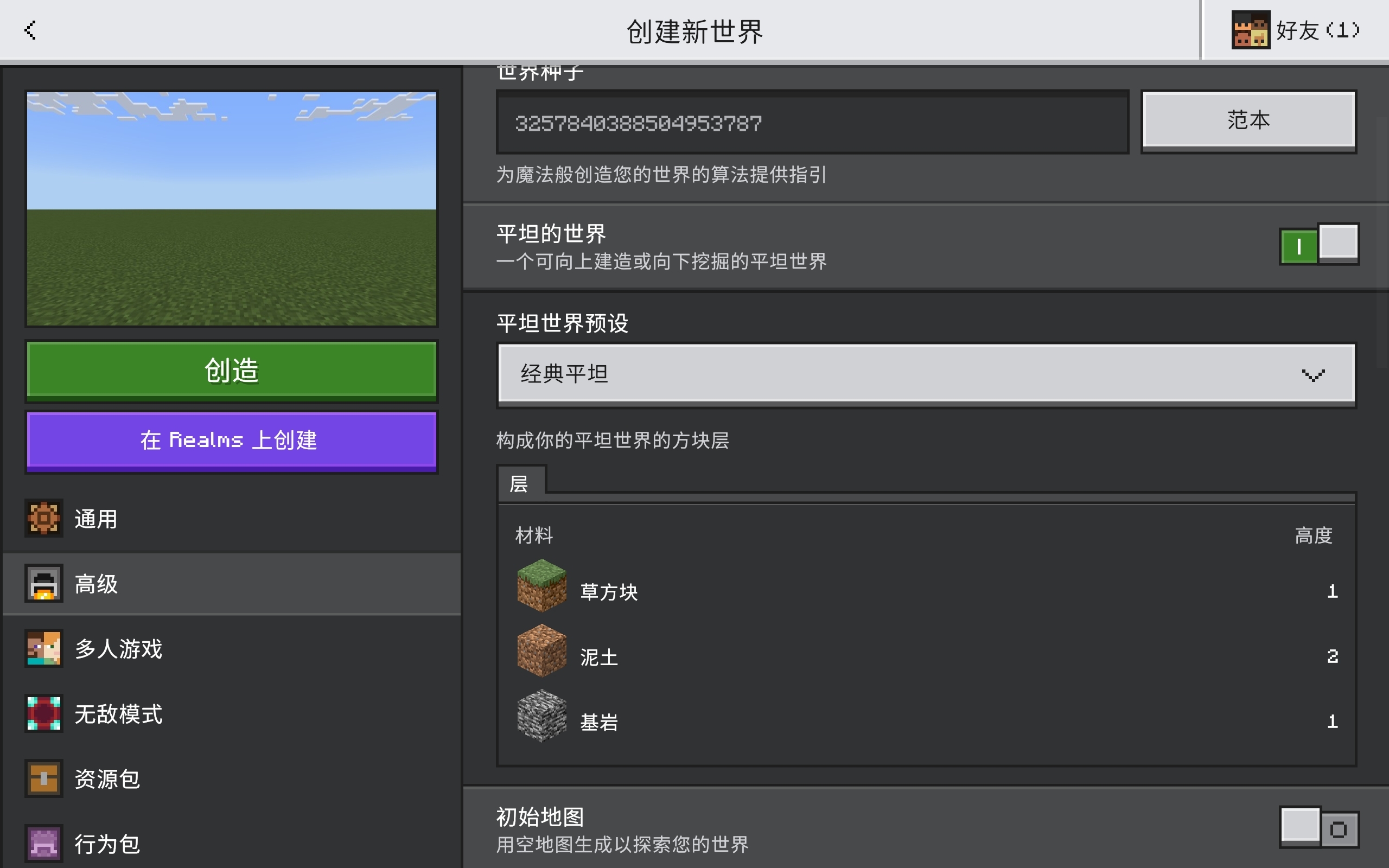Open the 无敌模式 section
Image resolution: width=1389 pixels, height=868 pixels.
click(x=232, y=713)
